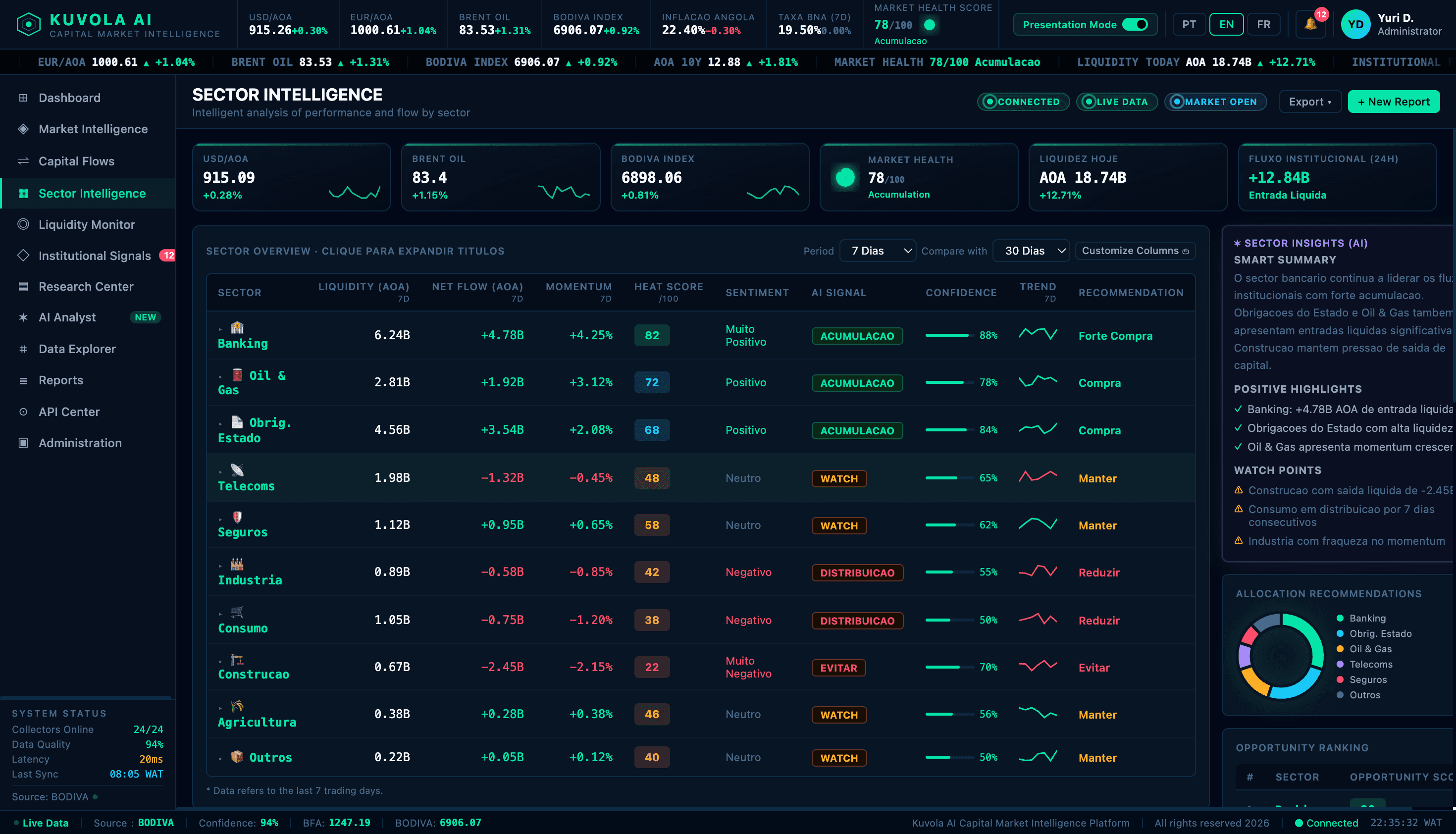Screen dimensions: 1456x834
Task: Click the Consumo shopping cart icon
Action: (x=237, y=613)
